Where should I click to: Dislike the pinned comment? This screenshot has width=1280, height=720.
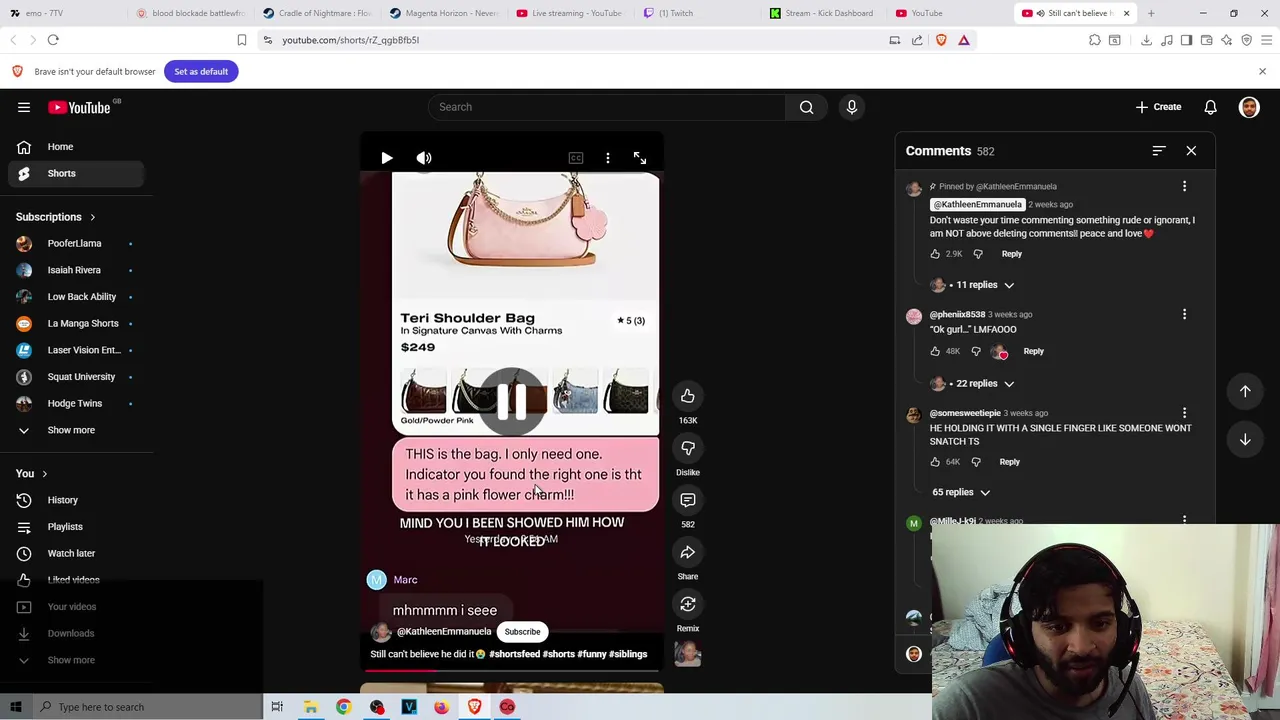[x=978, y=254]
